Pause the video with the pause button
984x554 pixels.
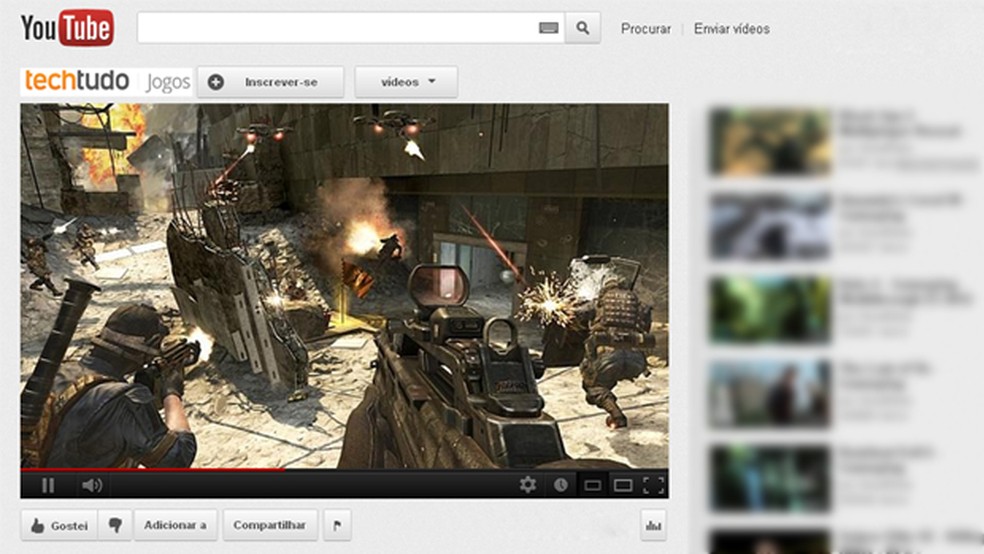pos(48,485)
